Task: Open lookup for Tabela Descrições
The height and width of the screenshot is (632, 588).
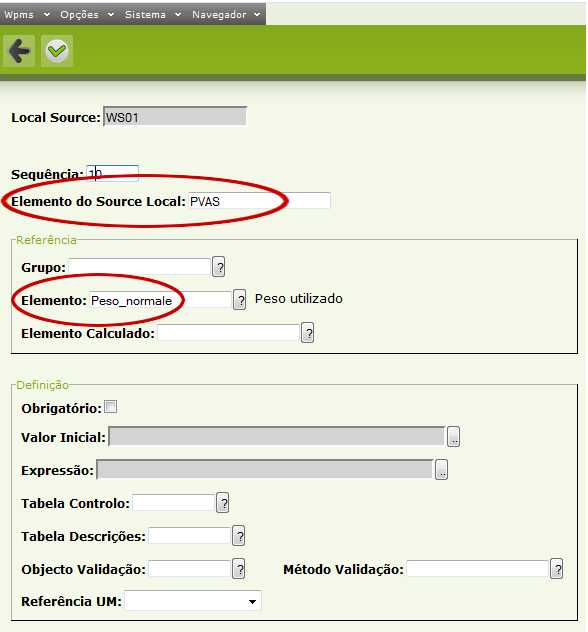Action: coord(239,536)
